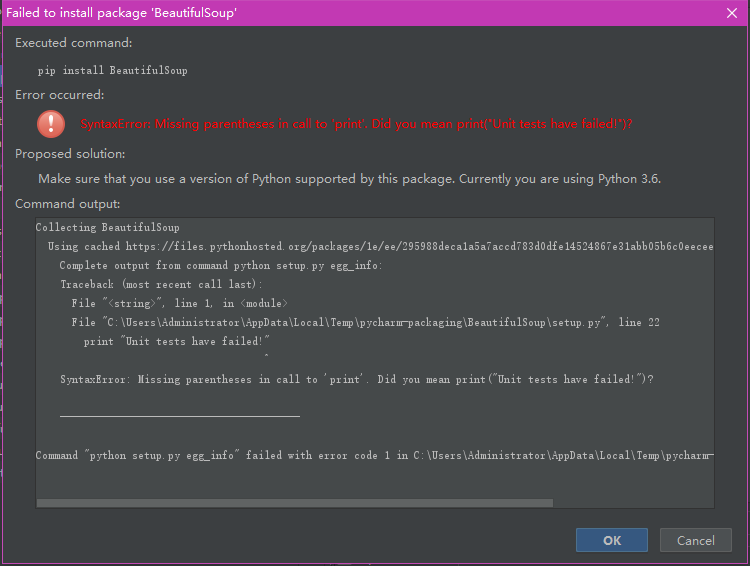The width and height of the screenshot is (750, 566).
Task: Click the OK button
Action: (x=612, y=540)
